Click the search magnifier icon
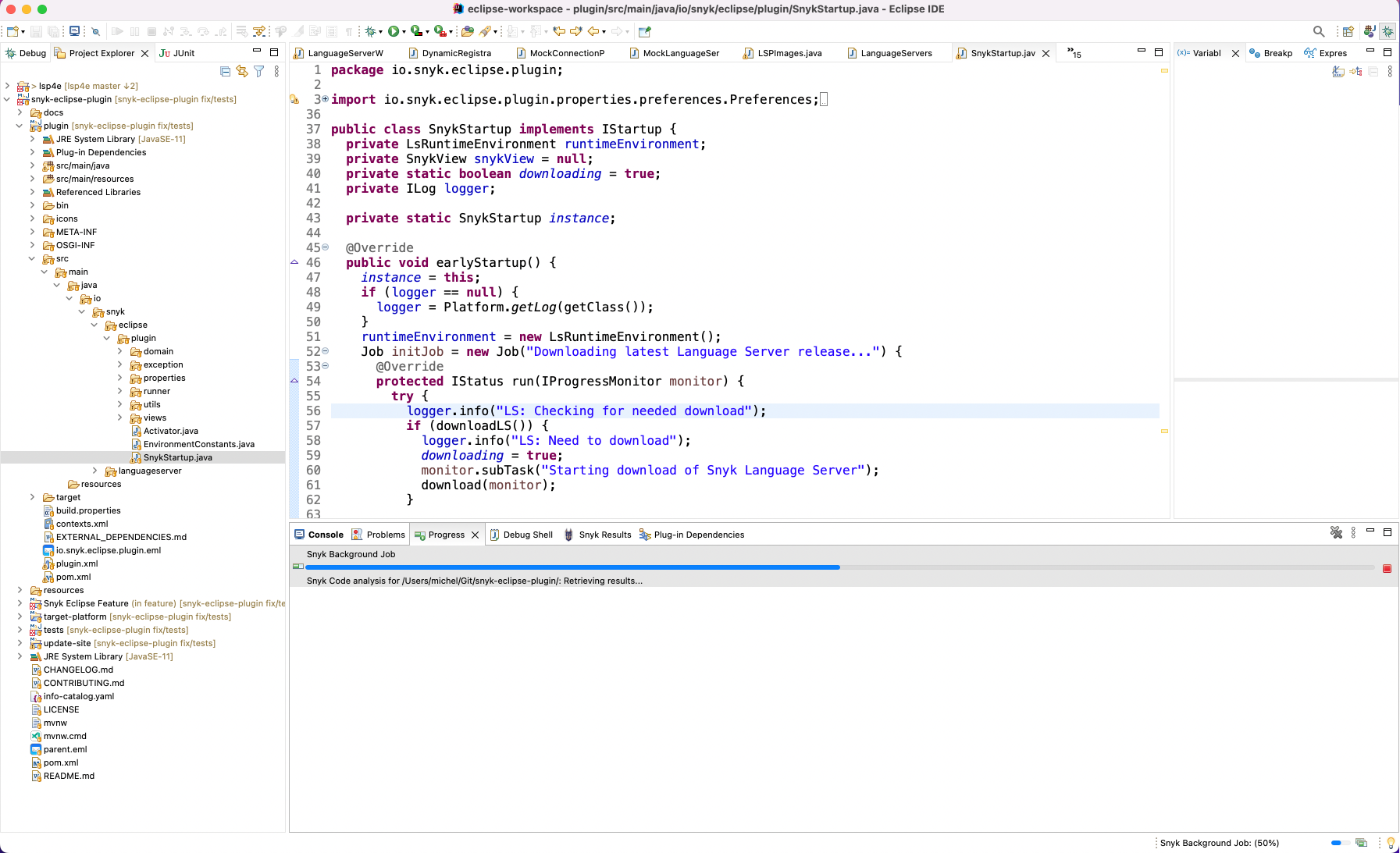 tap(1319, 31)
